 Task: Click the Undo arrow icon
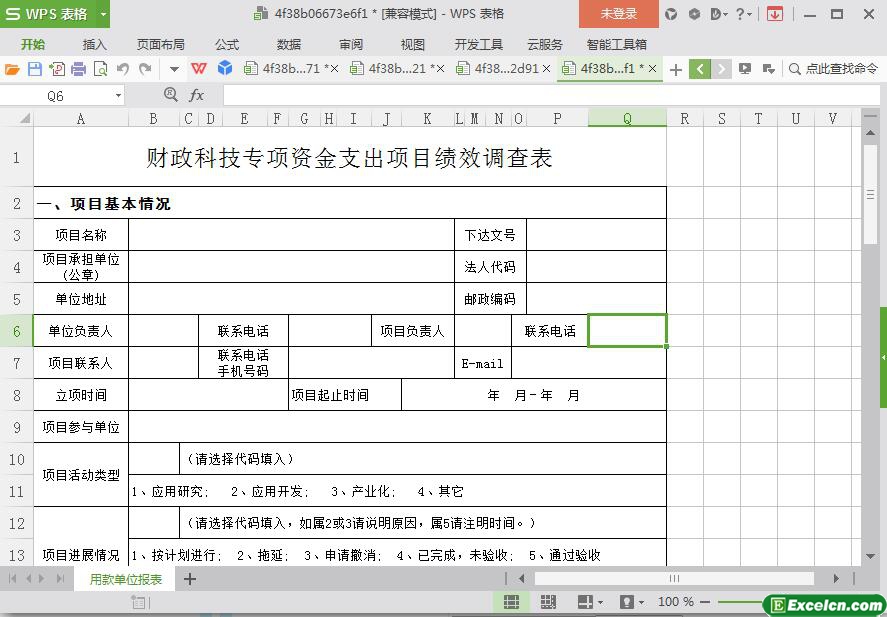(x=122, y=69)
